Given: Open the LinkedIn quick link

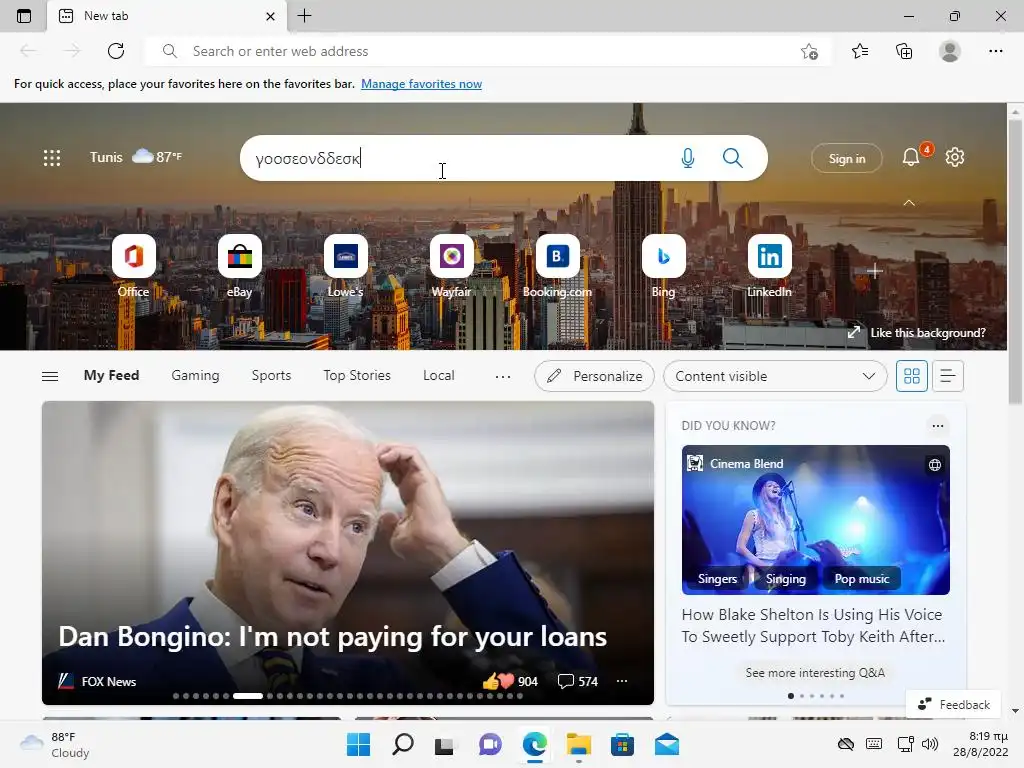Looking at the screenshot, I should 769,266.
